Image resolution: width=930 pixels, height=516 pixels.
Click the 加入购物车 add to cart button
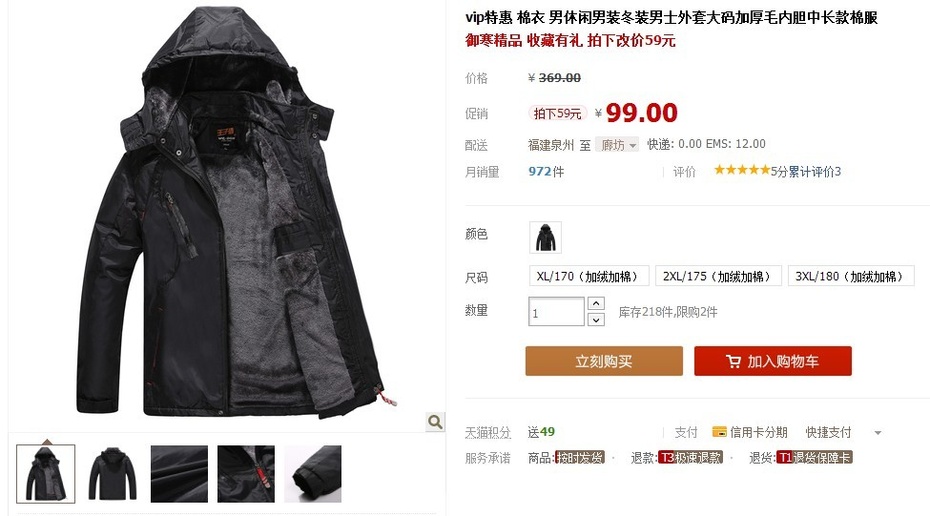click(773, 361)
